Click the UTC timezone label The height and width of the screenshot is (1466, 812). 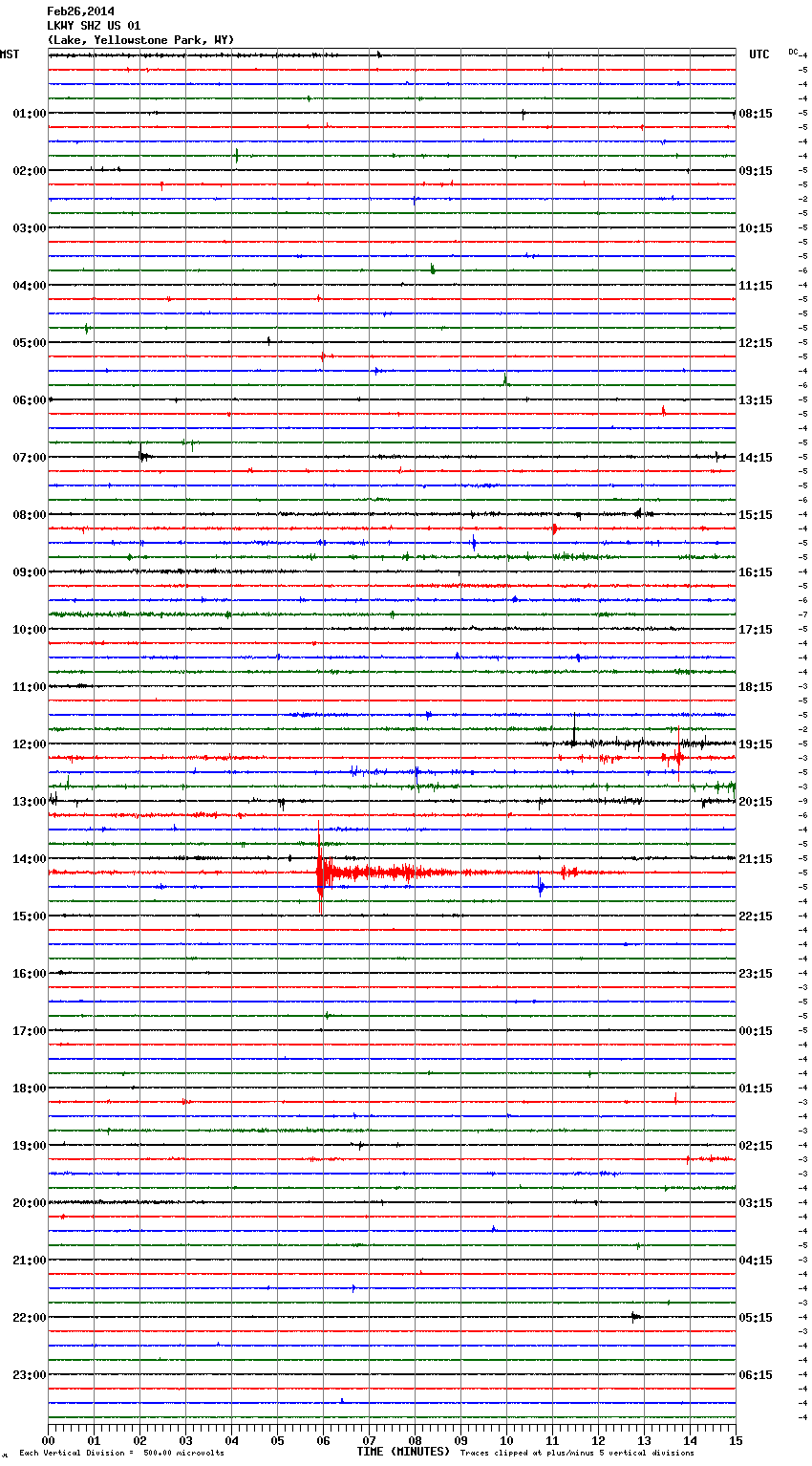[x=759, y=54]
